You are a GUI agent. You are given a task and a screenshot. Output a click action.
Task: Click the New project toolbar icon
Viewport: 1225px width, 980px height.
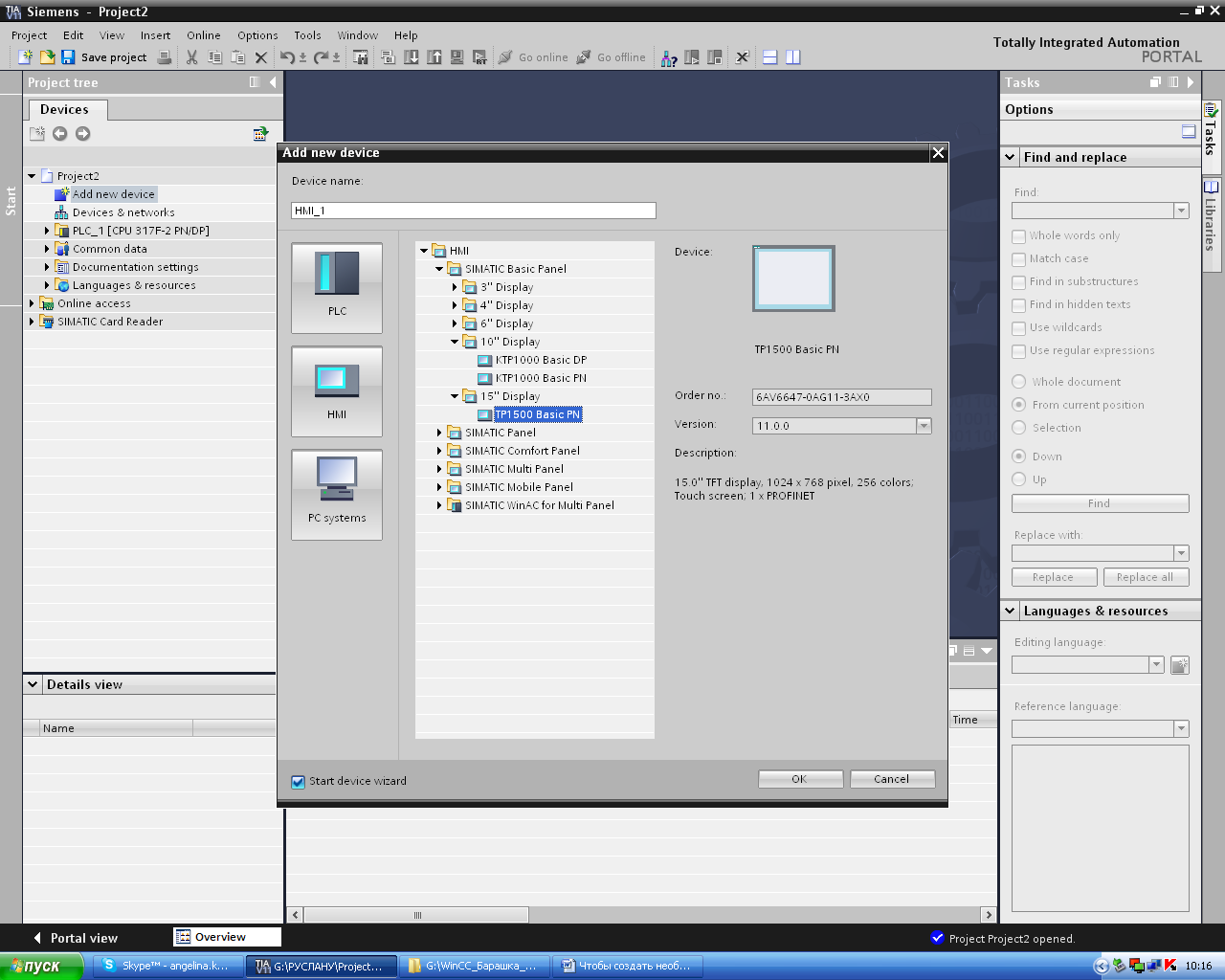(x=26, y=57)
